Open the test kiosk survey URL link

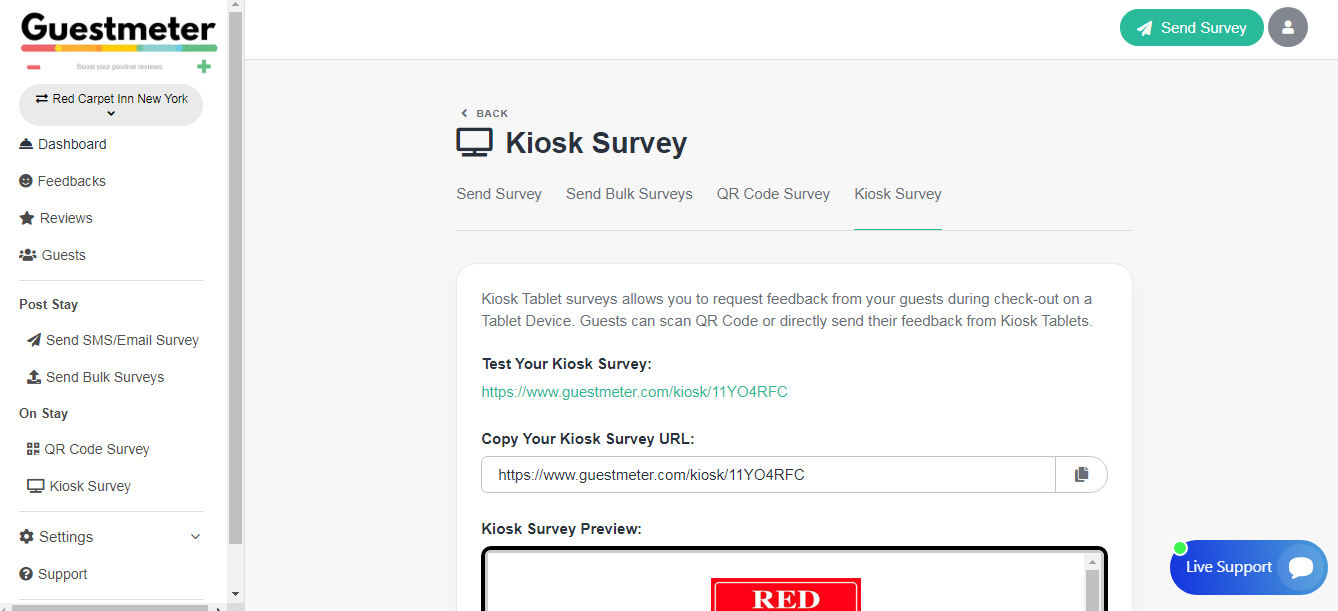coord(634,392)
